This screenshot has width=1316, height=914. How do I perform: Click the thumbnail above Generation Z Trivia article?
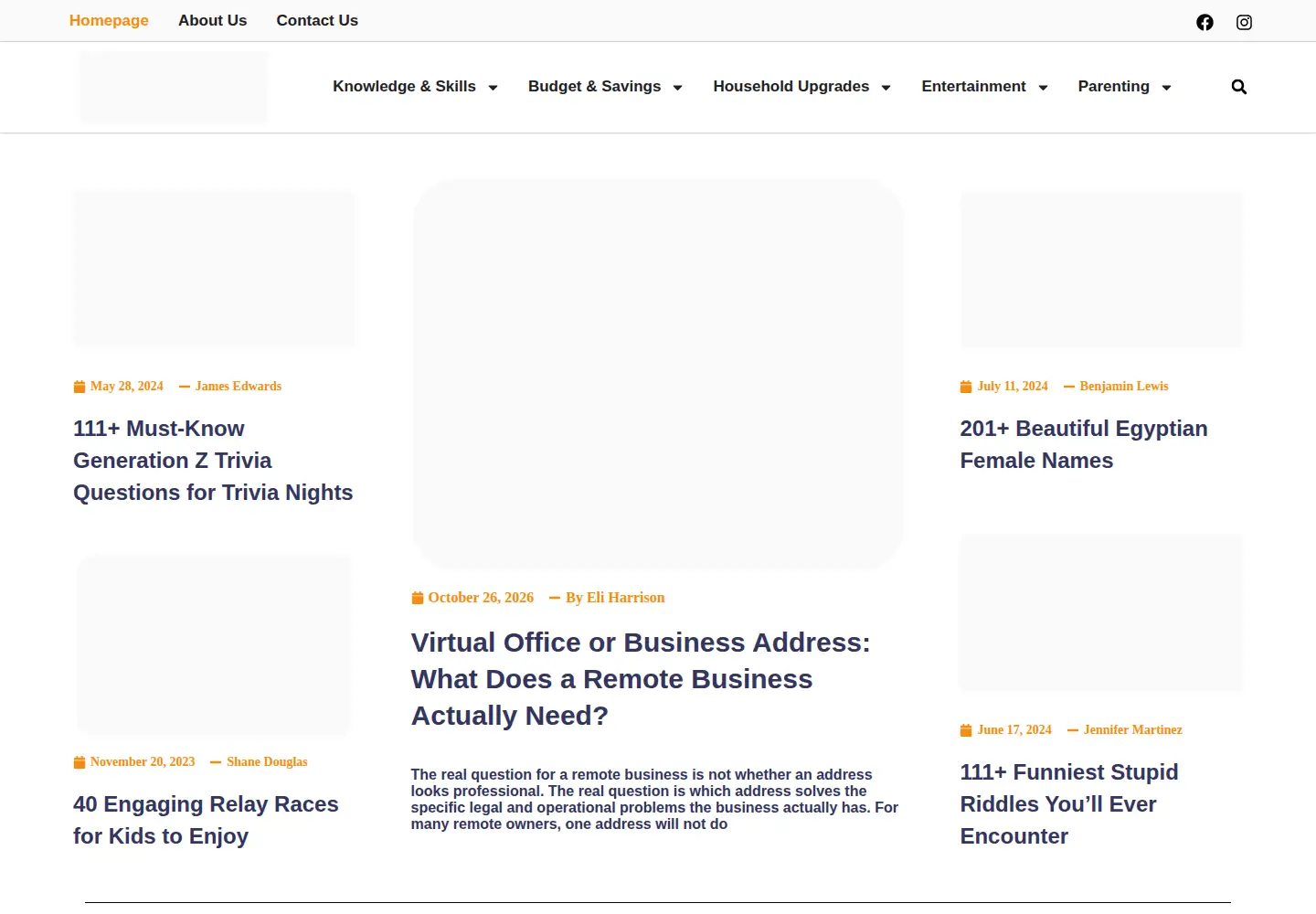point(215,269)
